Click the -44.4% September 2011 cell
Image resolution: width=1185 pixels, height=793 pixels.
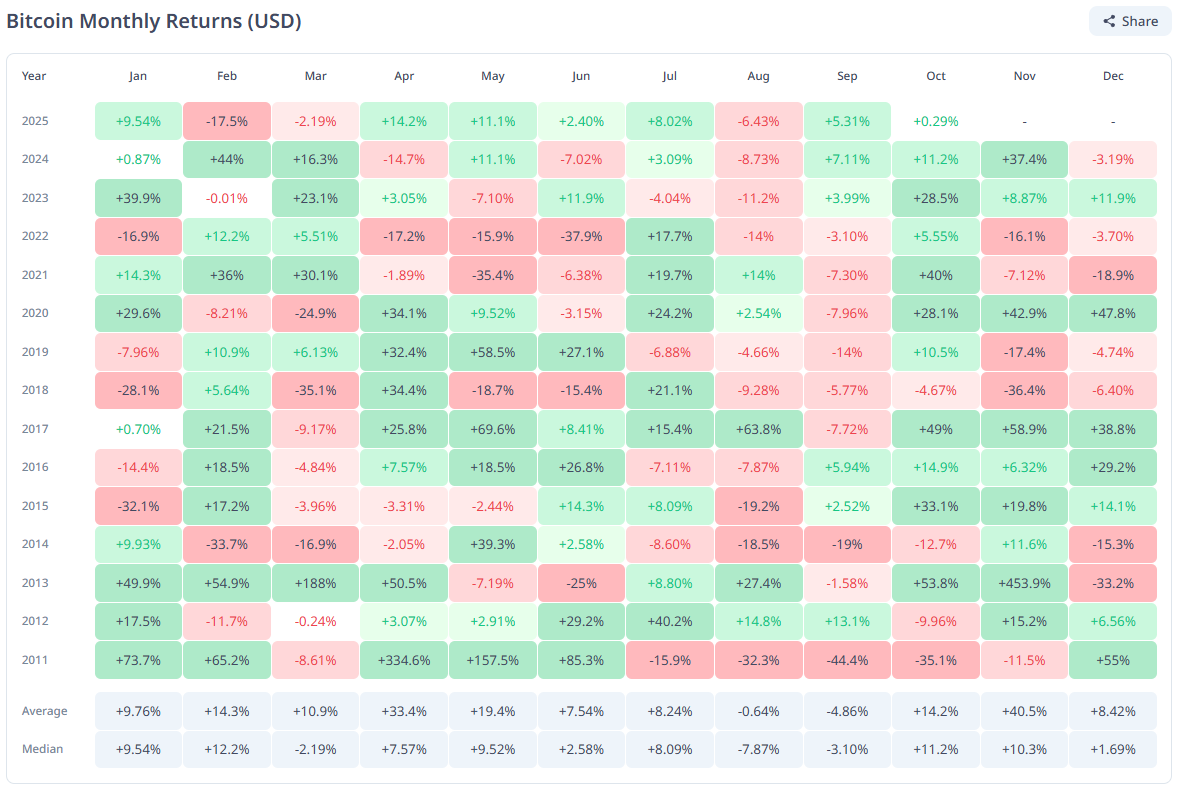[847, 659]
